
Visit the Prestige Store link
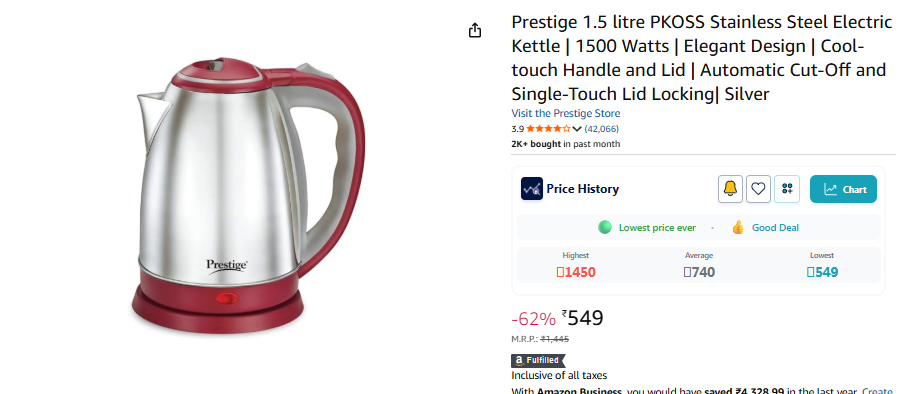pos(565,113)
